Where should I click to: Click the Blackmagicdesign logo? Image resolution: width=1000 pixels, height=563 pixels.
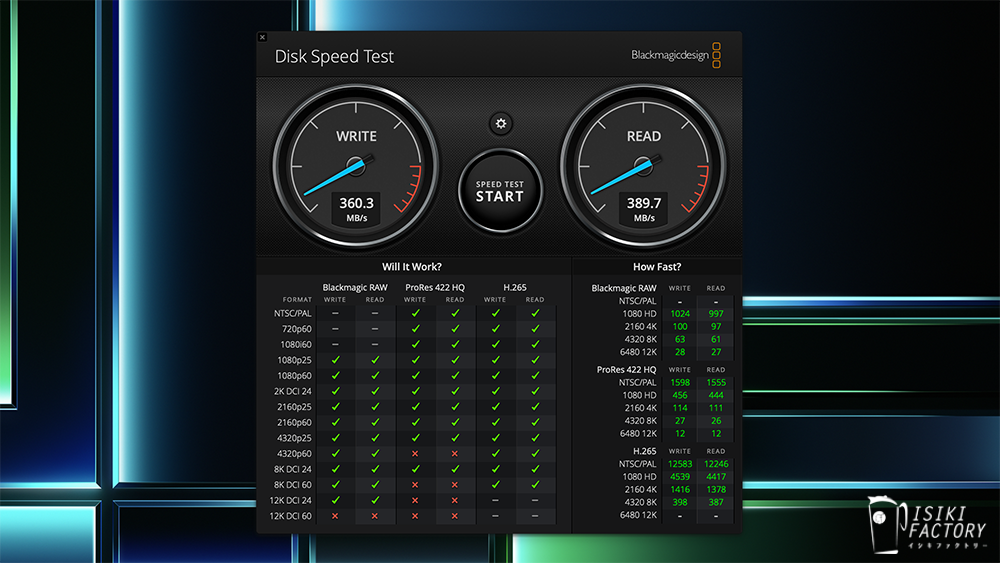click(x=676, y=55)
